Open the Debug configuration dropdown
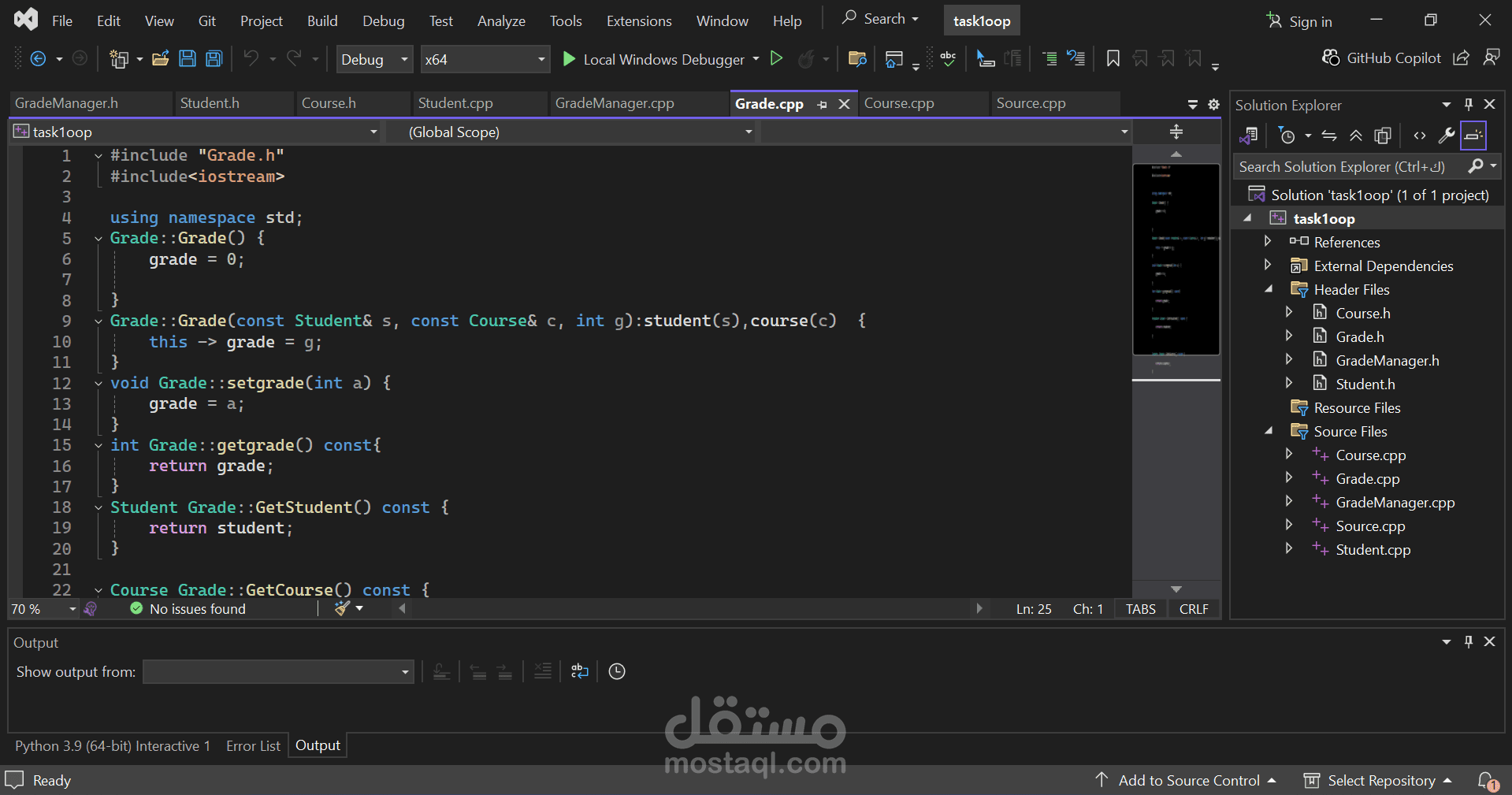The width and height of the screenshot is (1512, 795). click(374, 59)
